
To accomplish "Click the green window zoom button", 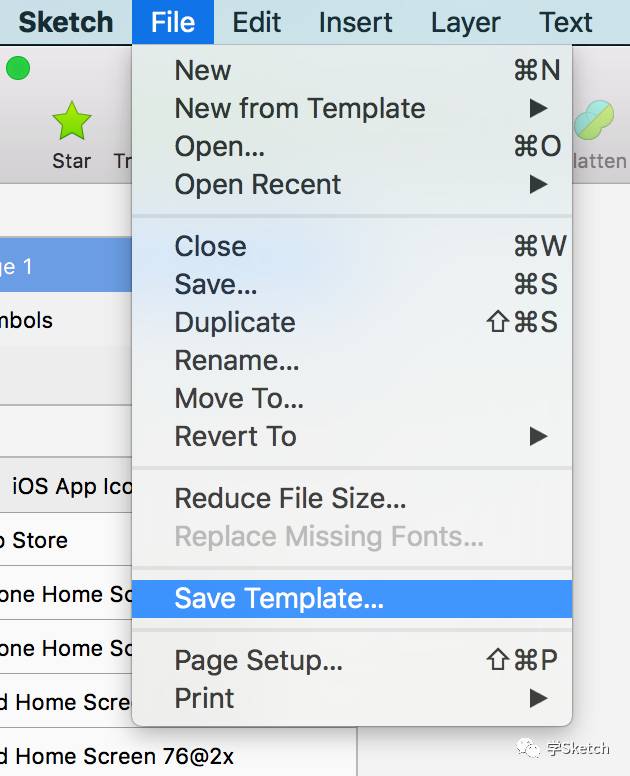I will coord(18,68).
